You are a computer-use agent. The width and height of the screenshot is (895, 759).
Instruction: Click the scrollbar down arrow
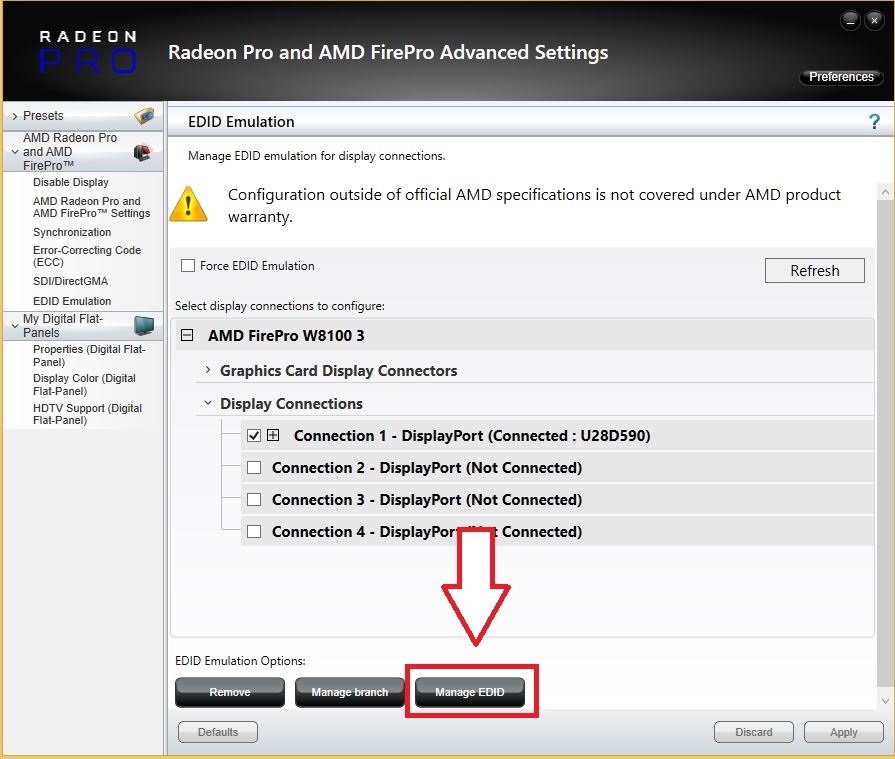click(885, 701)
